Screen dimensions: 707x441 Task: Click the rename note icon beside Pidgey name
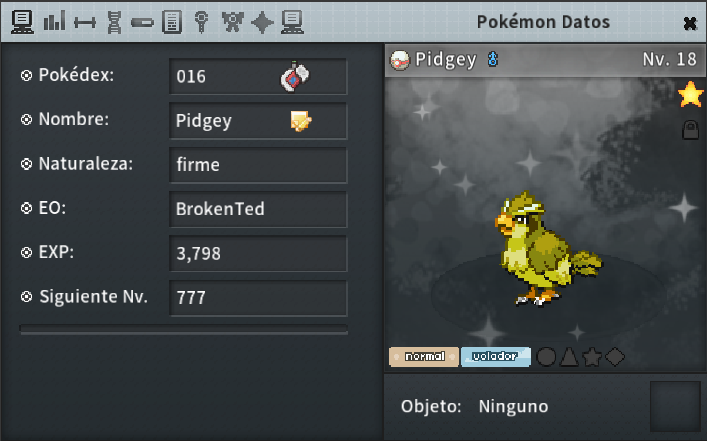(301, 121)
